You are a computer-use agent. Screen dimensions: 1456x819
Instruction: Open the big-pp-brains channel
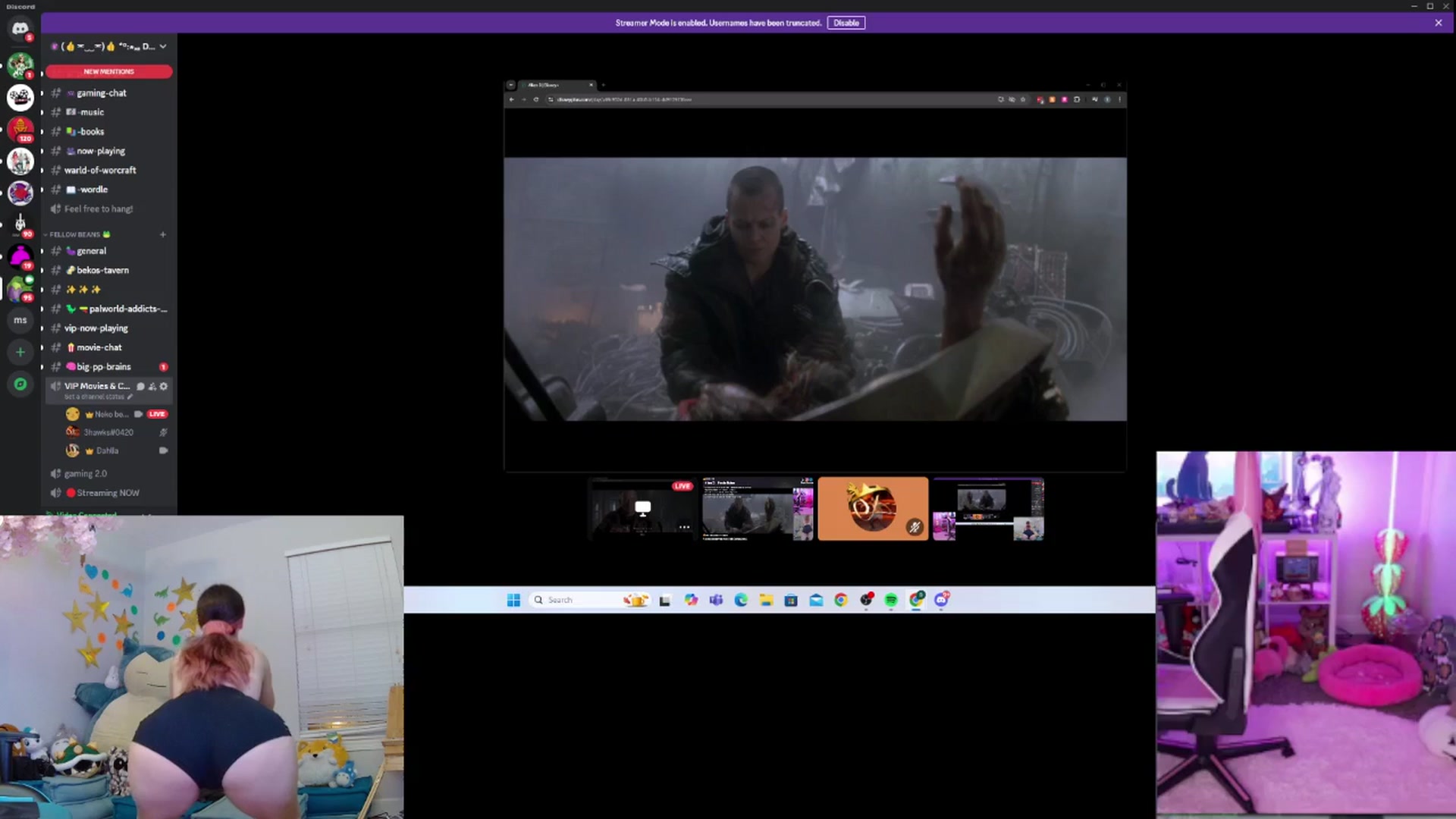pyautogui.click(x=109, y=367)
